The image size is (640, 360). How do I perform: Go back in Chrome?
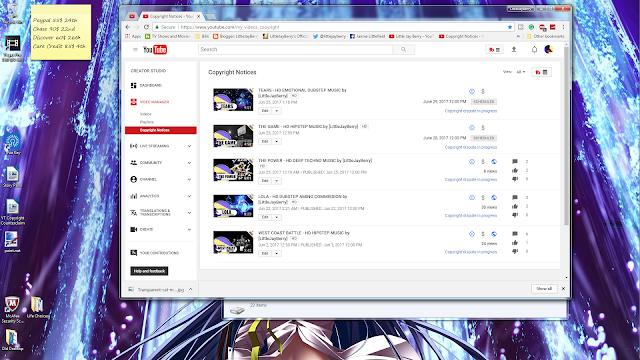pos(128,27)
